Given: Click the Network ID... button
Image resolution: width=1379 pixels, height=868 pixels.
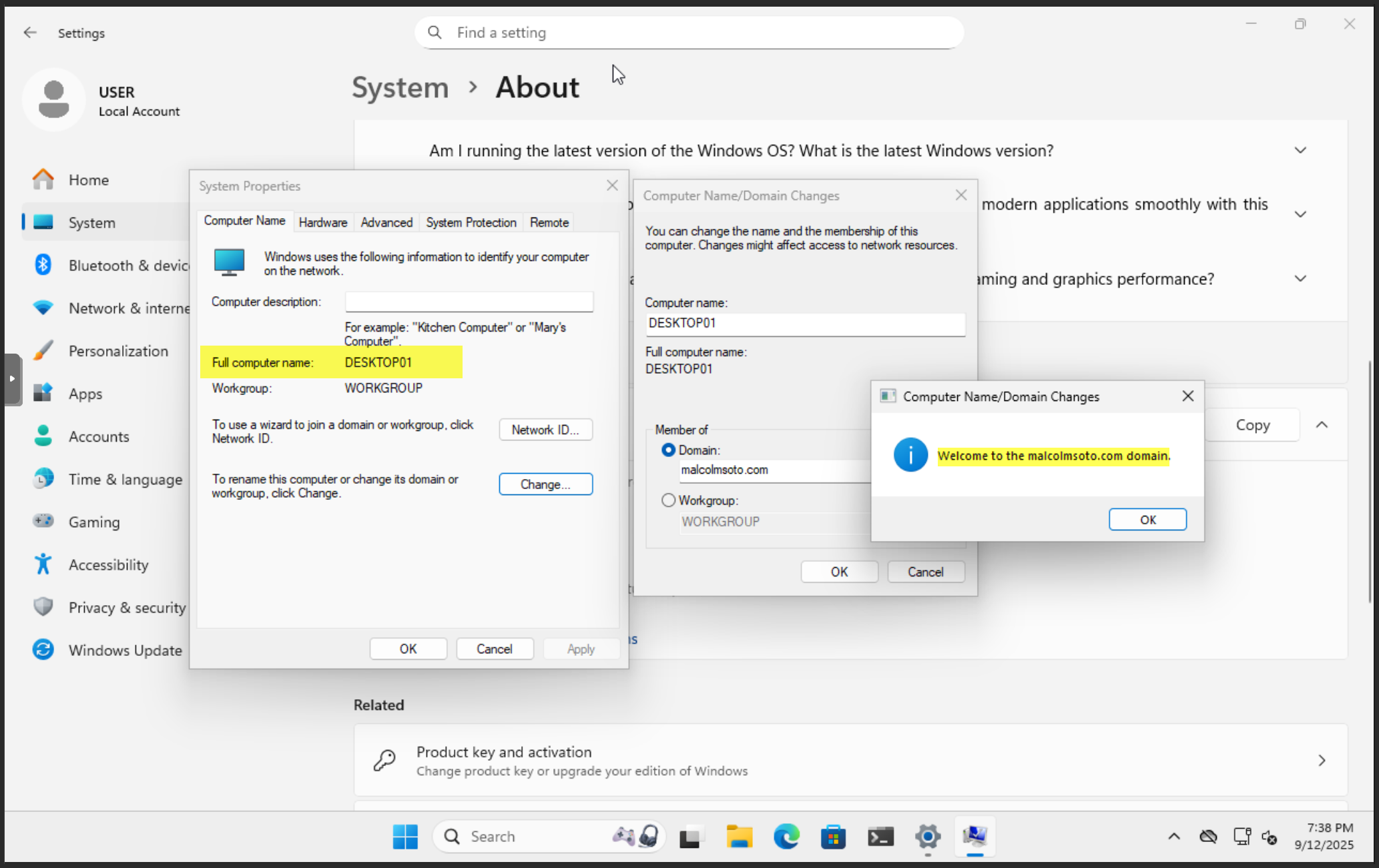Looking at the screenshot, I should click(545, 430).
